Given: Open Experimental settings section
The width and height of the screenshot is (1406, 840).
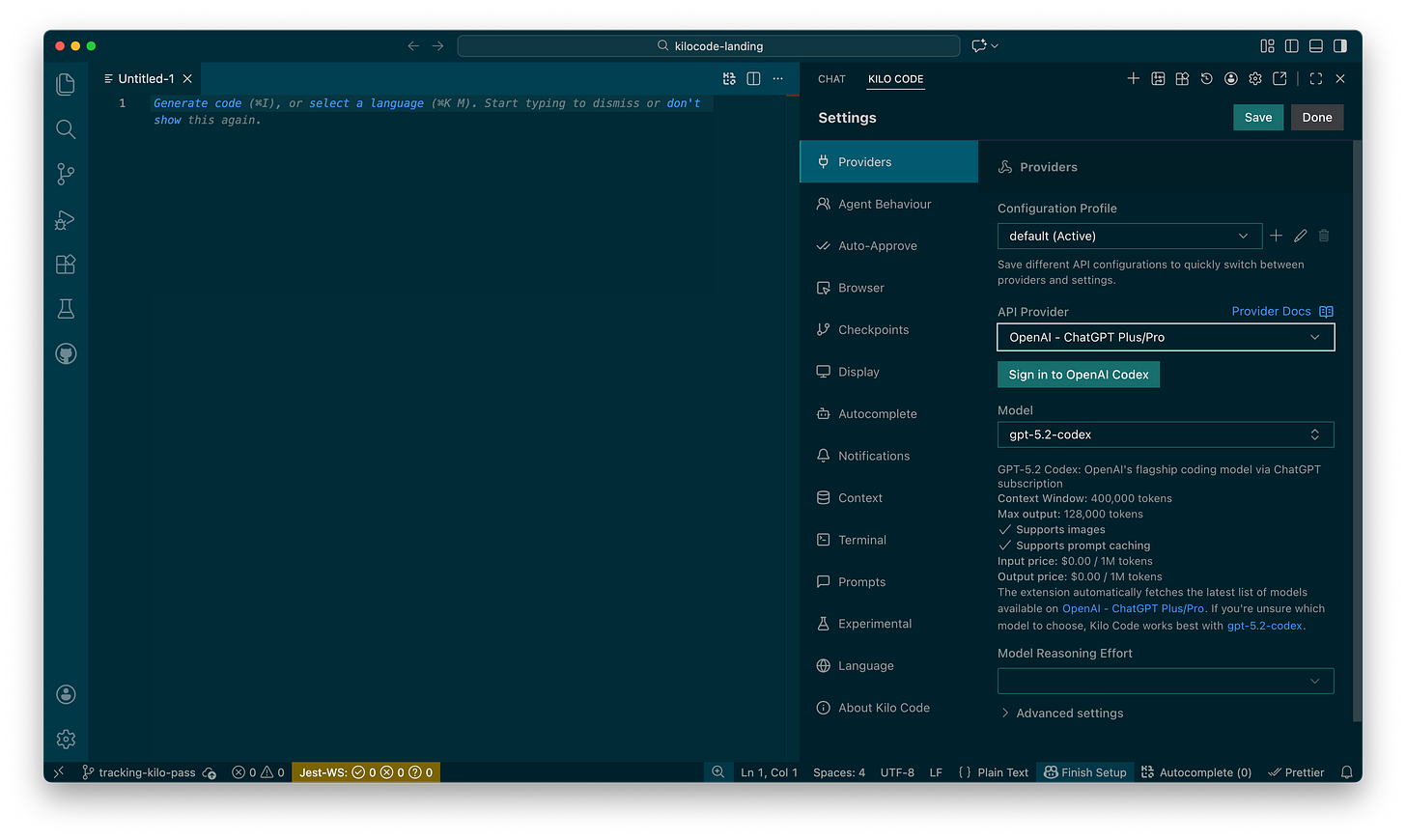Looking at the screenshot, I should [x=888, y=624].
